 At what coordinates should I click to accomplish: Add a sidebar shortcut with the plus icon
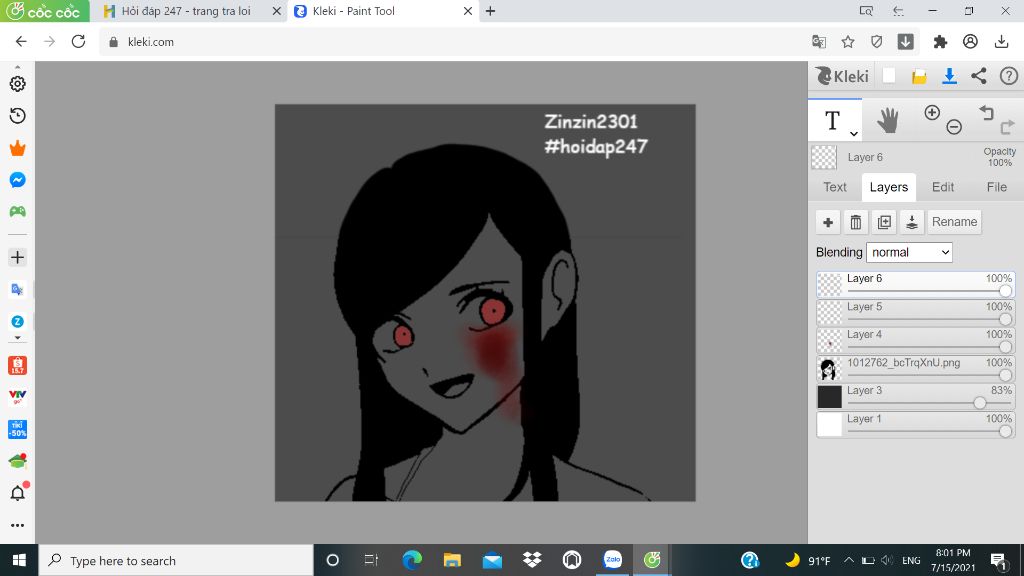[18, 257]
